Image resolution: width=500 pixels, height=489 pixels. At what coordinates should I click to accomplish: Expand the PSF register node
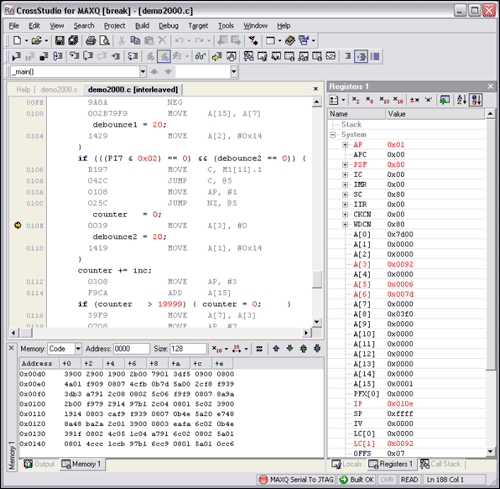pos(345,165)
